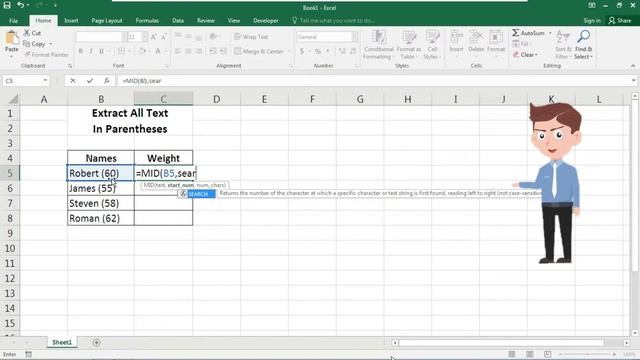640x360 pixels.
Task: Switch to the Developer tab
Action: [x=266, y=20]
